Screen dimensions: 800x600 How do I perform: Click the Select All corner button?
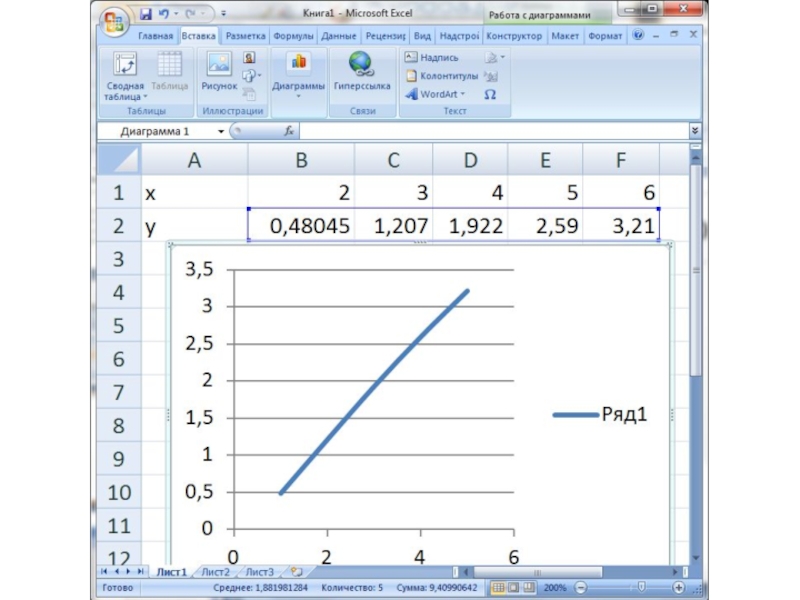119,160
